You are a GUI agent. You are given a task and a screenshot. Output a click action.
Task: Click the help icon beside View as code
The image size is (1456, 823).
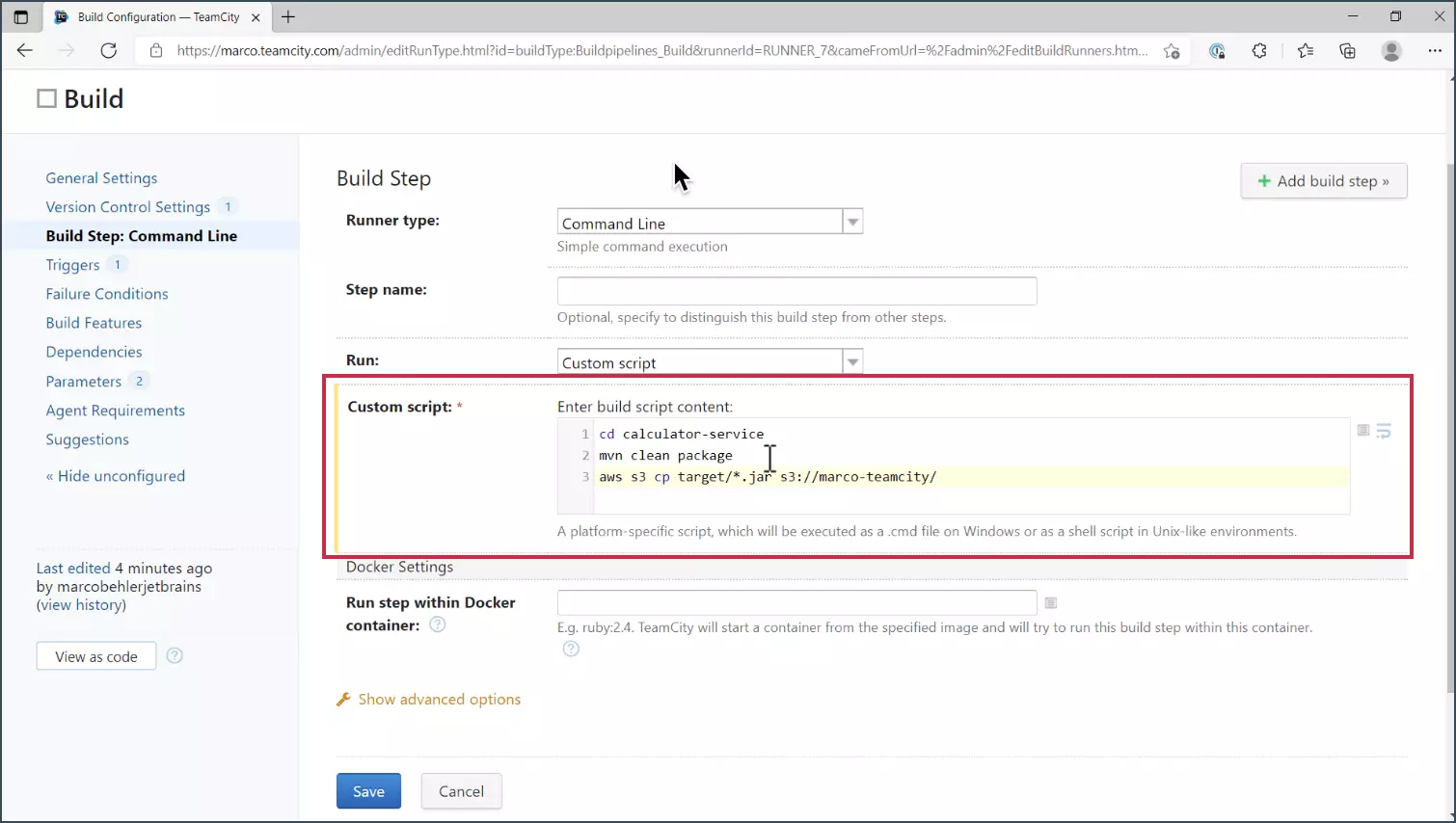coord(175,656)
